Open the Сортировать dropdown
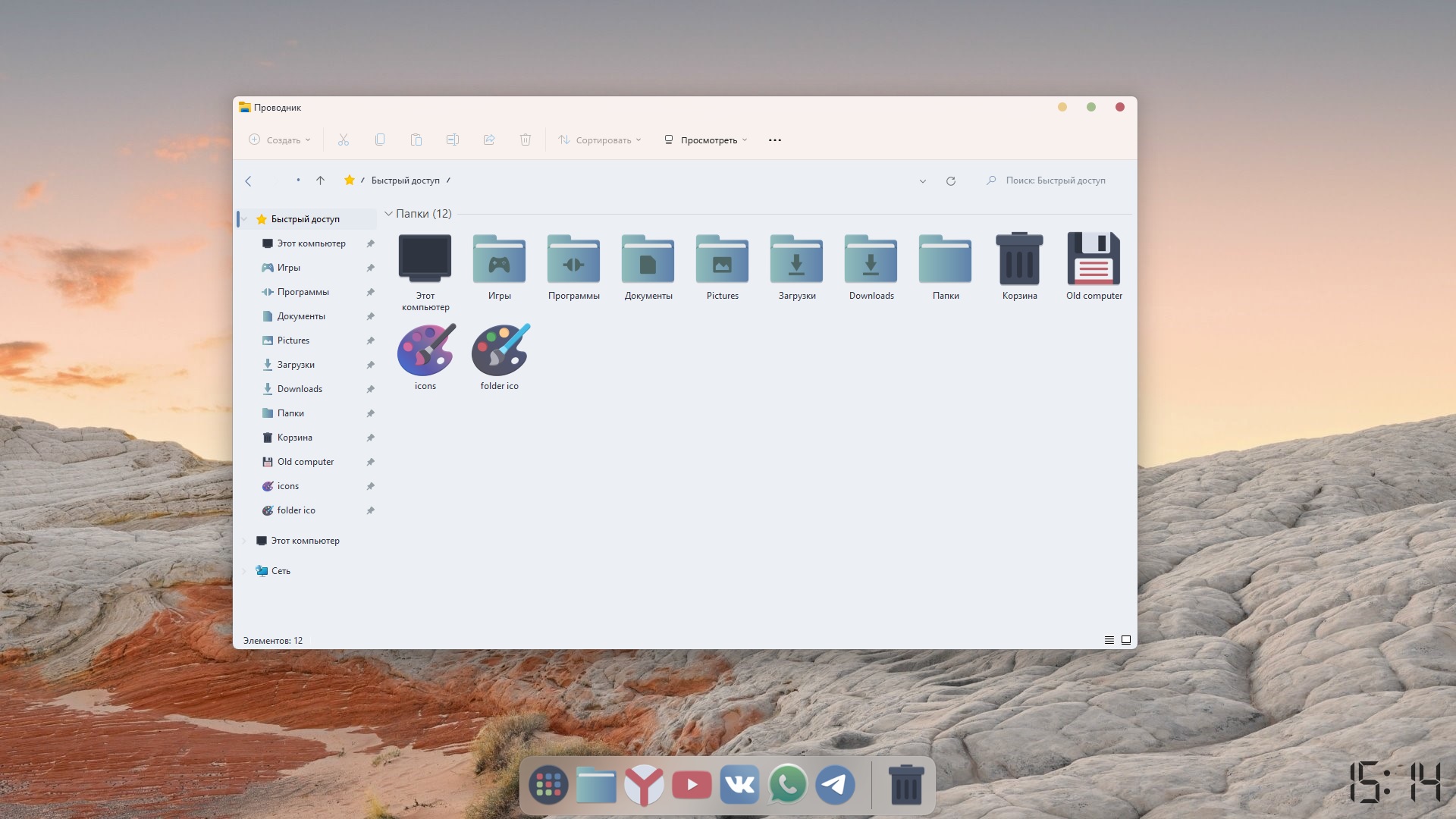Image resolution: width=1456 pixels, height=819 pixels. coord(600,140)
